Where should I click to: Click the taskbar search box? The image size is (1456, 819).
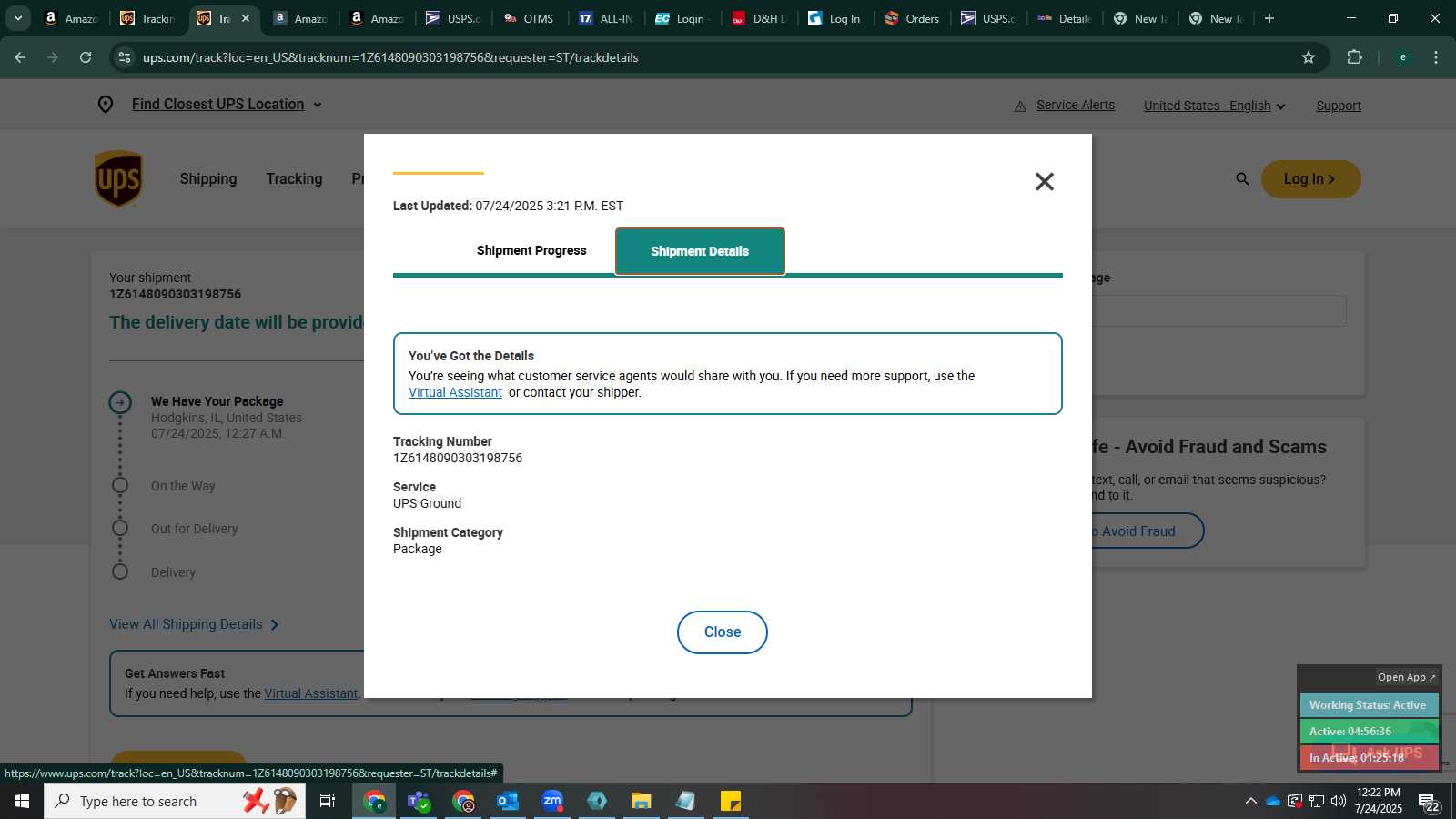tap(175, 801)
